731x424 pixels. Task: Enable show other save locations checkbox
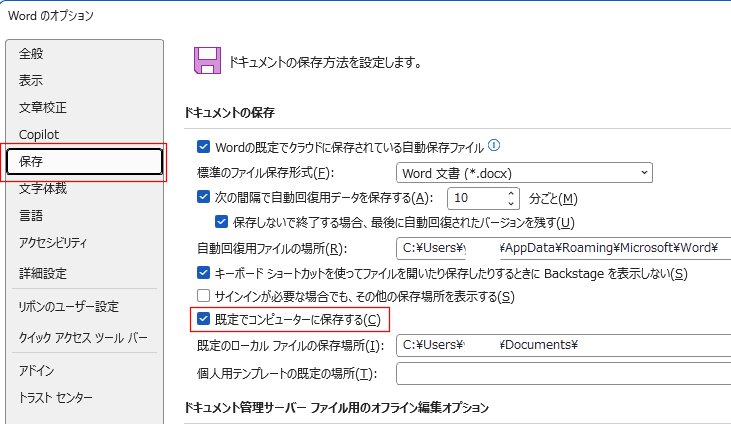tap(204, 296)
